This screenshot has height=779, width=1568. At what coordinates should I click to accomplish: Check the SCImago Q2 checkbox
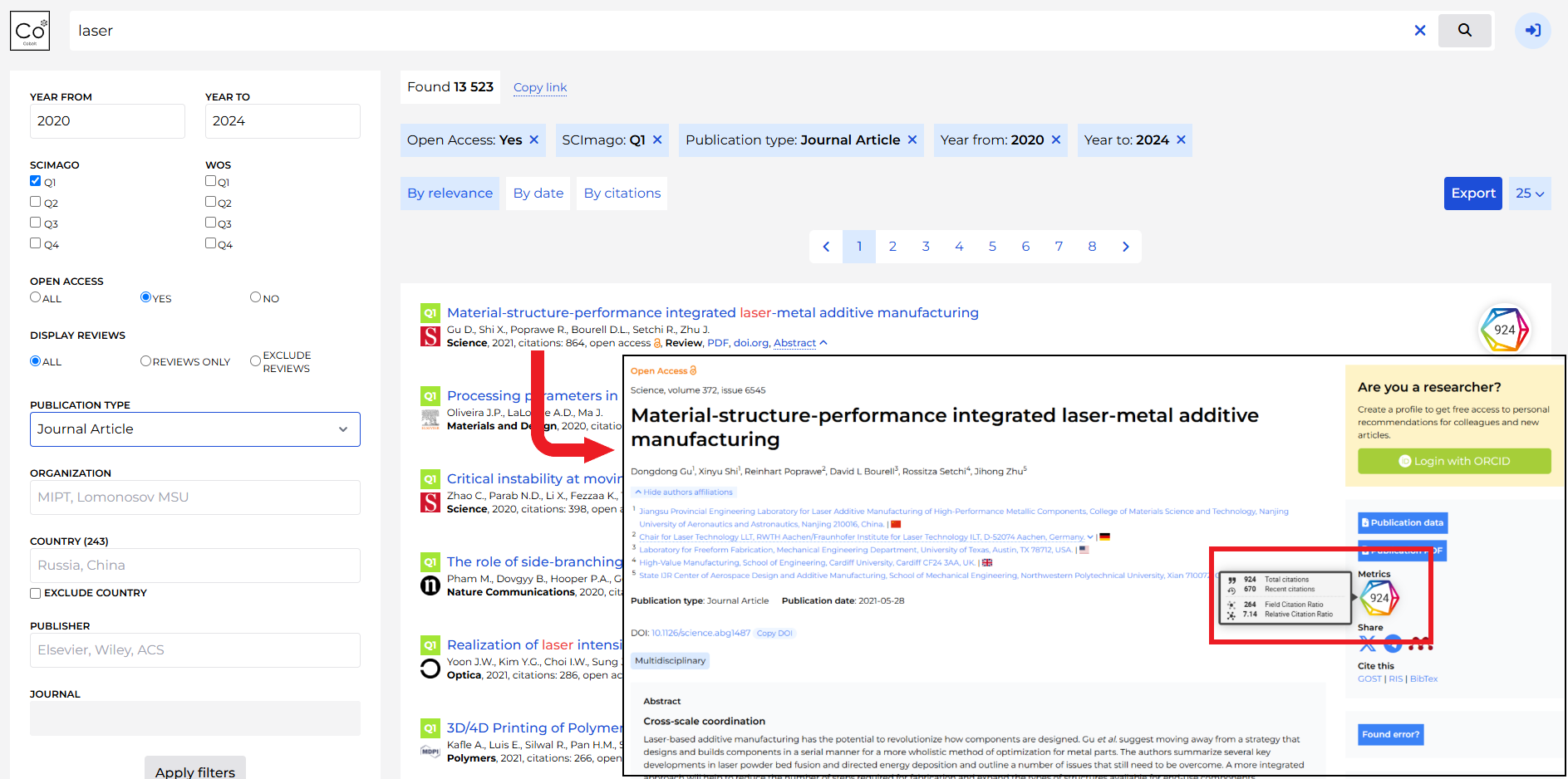[36, 202]
